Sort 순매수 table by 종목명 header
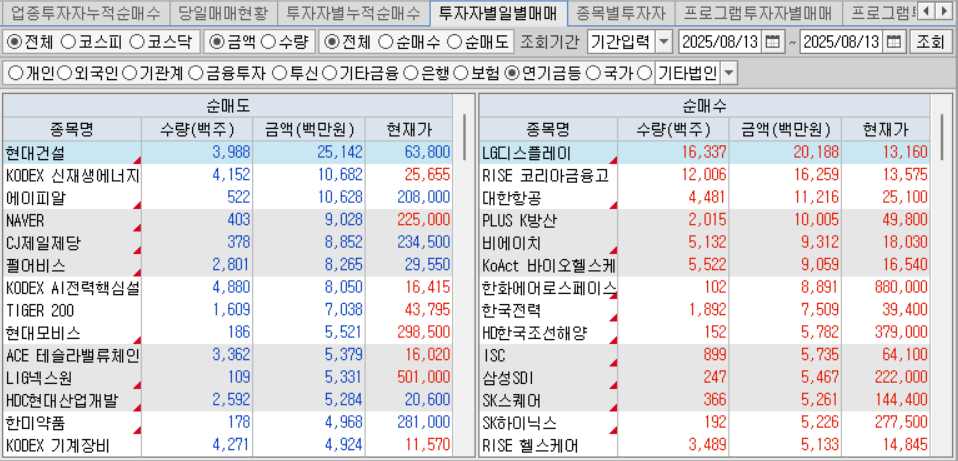Image resolution: width=958 pixels, height=461 pixels. (549, 129)
